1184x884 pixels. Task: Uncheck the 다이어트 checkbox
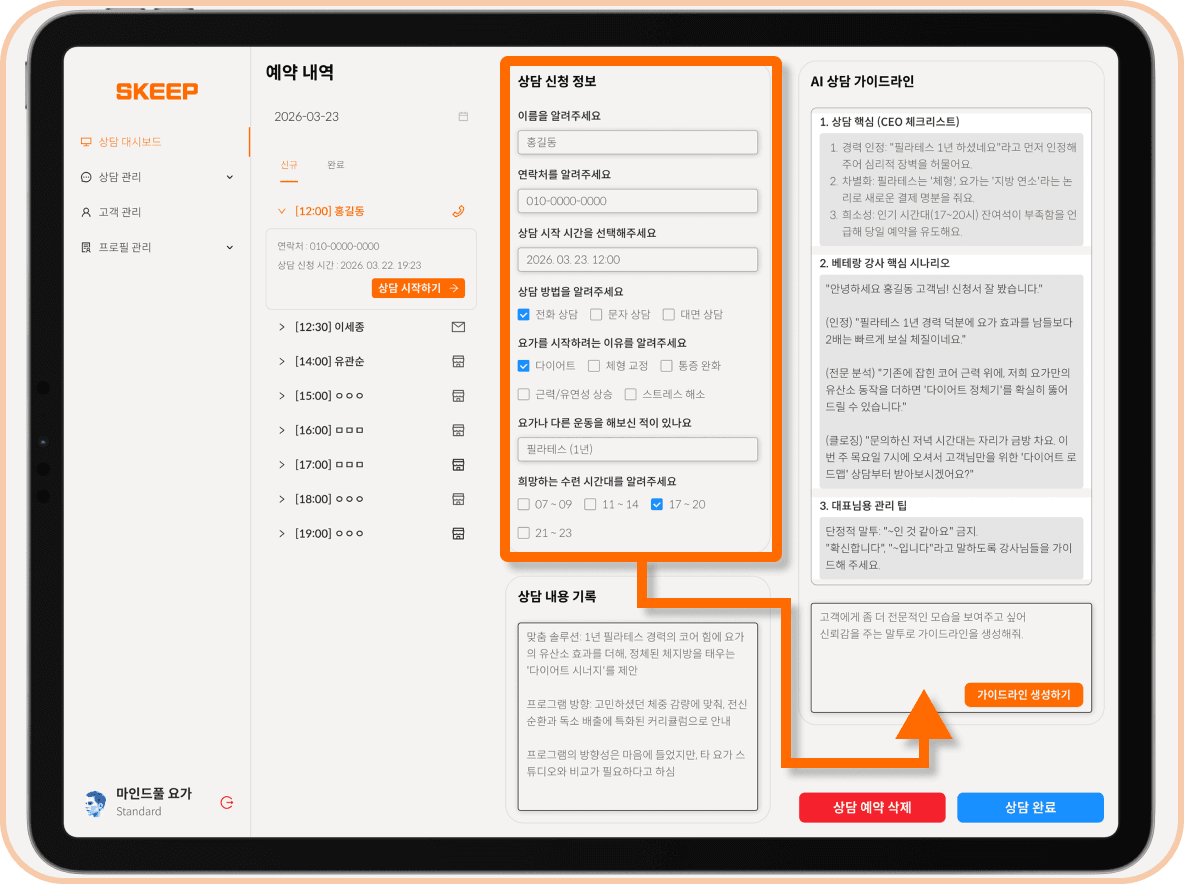coord(524,366)
